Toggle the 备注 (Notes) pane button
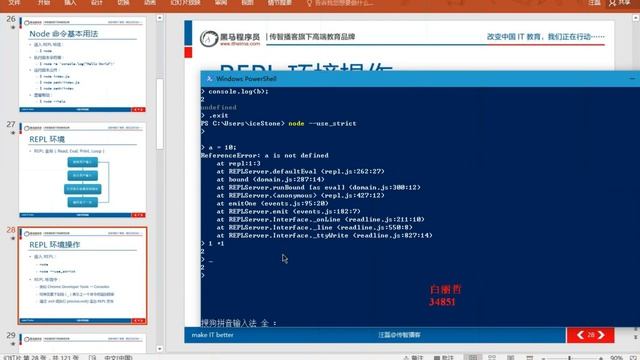The width and height of the screenshot is (640, 360). (x=413, y=358)
